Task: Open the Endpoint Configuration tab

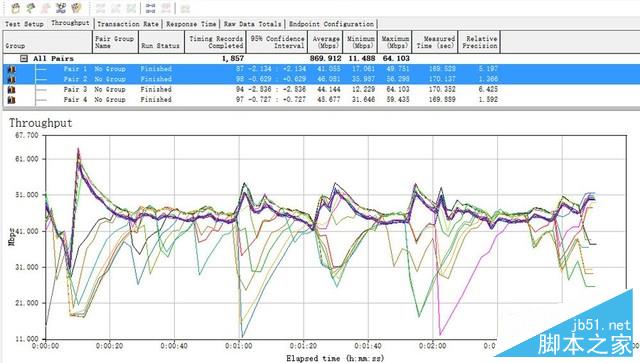Action: [x=331, y=24]
